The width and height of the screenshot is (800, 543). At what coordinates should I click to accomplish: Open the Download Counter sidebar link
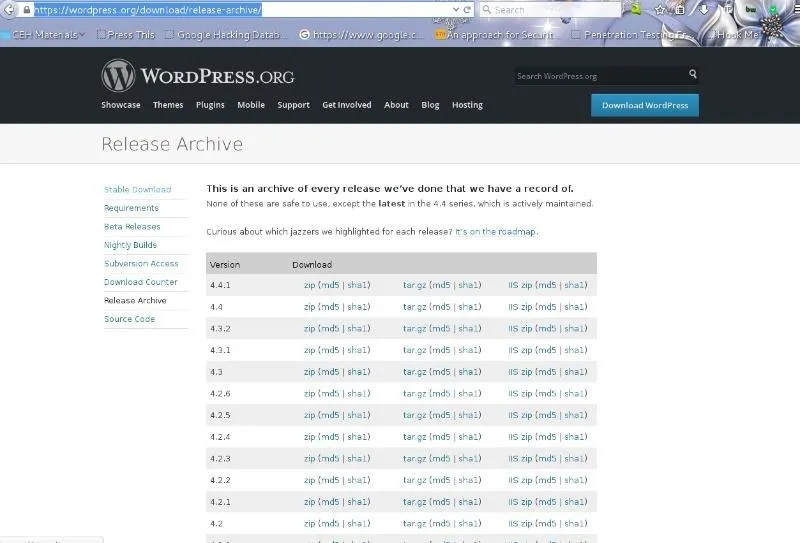coord(141,282)
